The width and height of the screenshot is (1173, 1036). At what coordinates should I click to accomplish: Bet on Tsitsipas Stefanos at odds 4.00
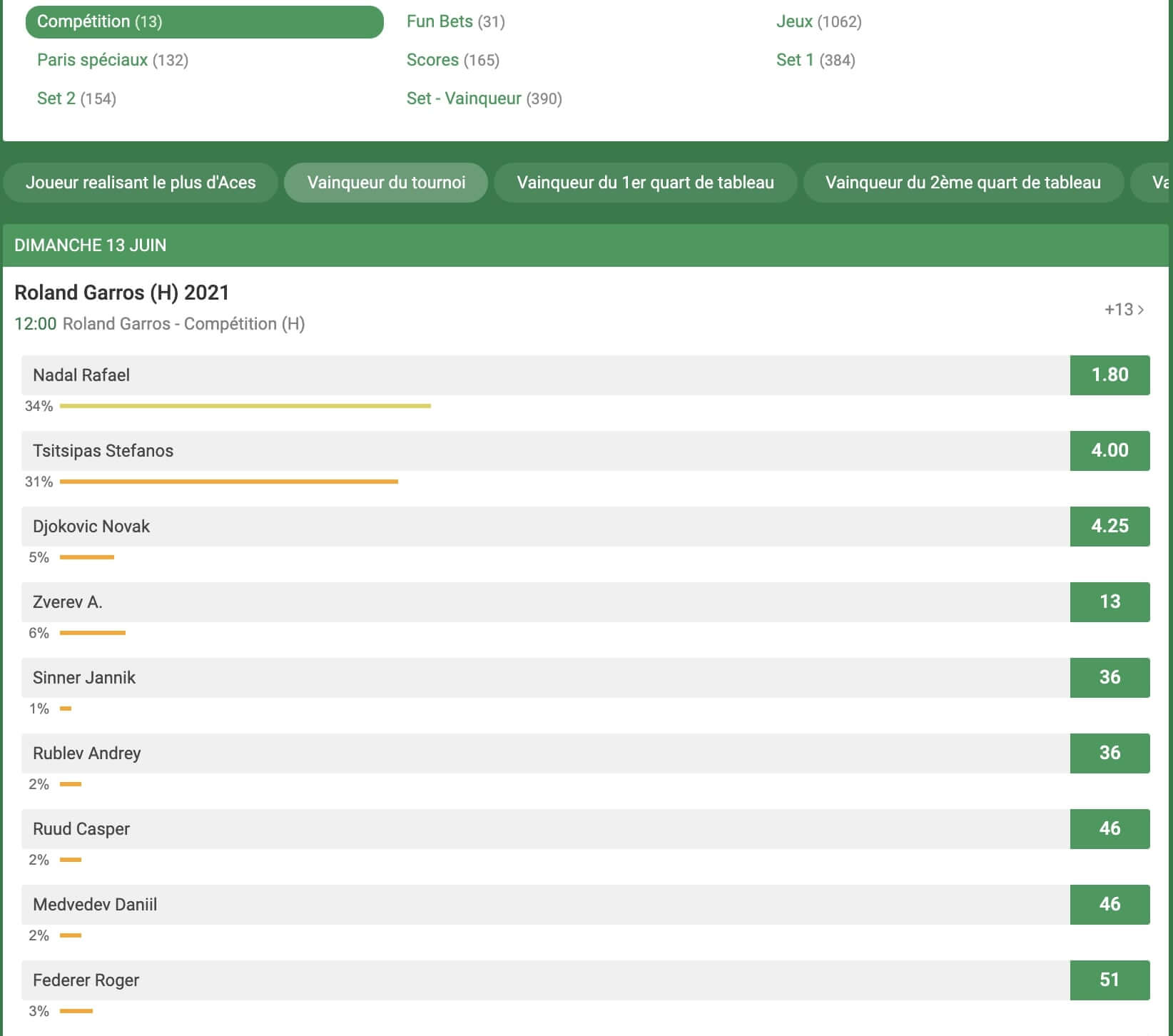[x=1110, y=451]
